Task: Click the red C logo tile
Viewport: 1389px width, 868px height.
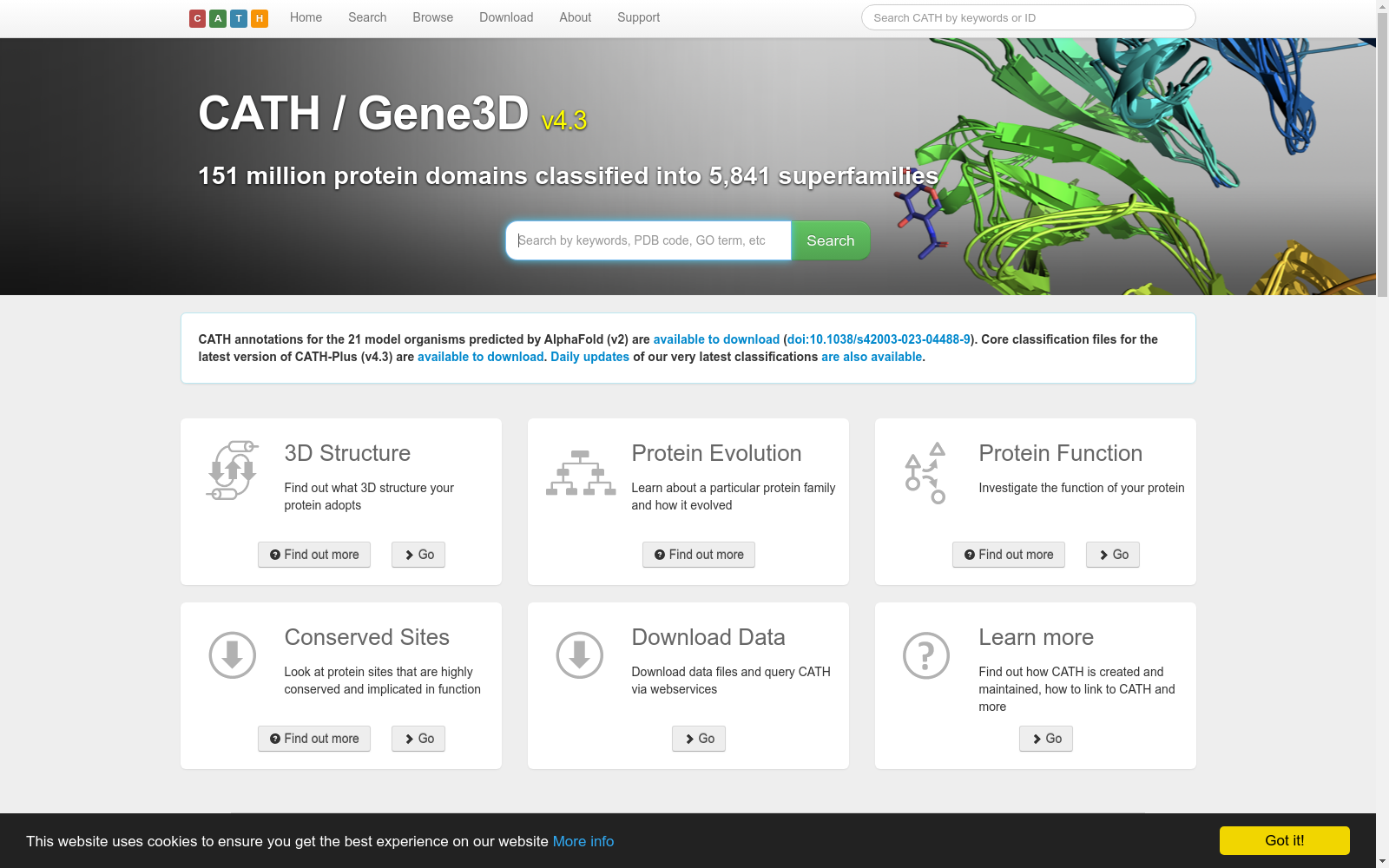Action: coord(197,18)
